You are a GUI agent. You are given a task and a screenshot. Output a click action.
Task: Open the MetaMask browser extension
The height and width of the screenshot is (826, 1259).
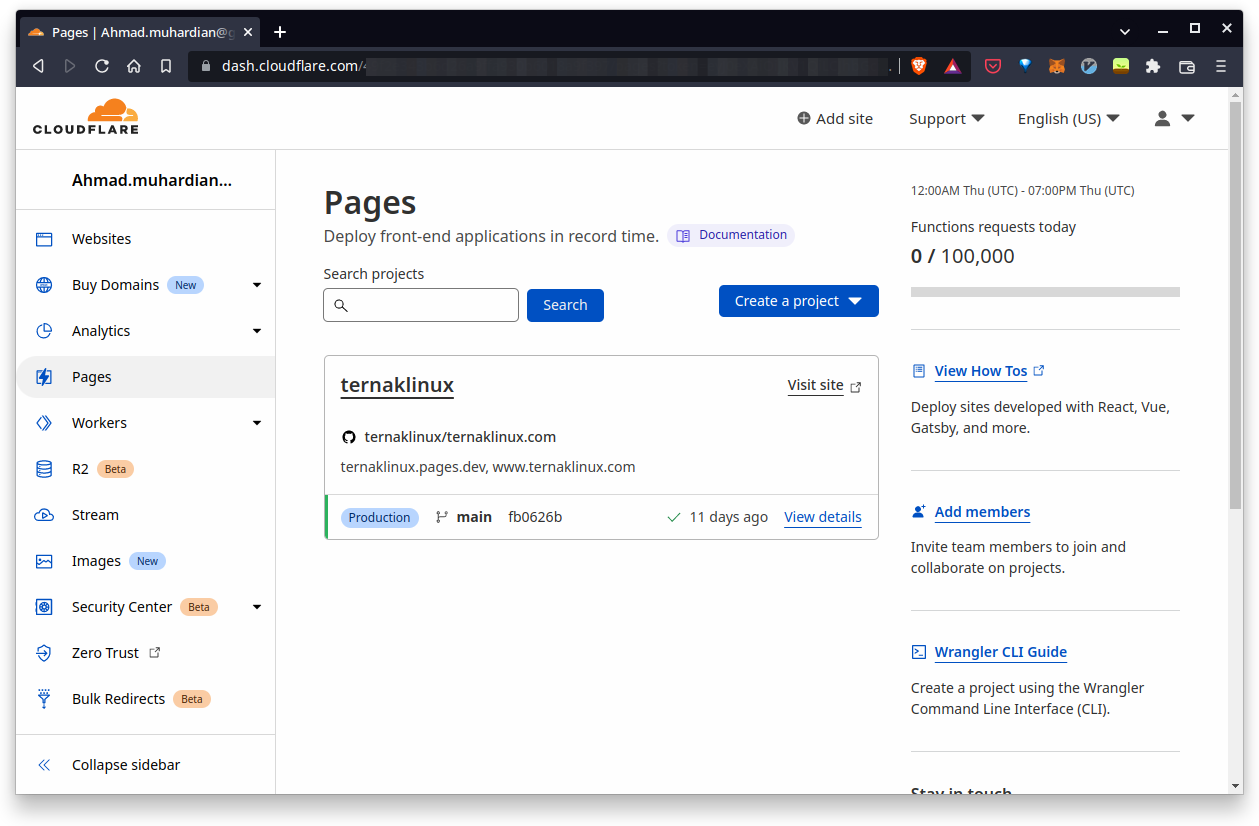[x=1056, y=66]
